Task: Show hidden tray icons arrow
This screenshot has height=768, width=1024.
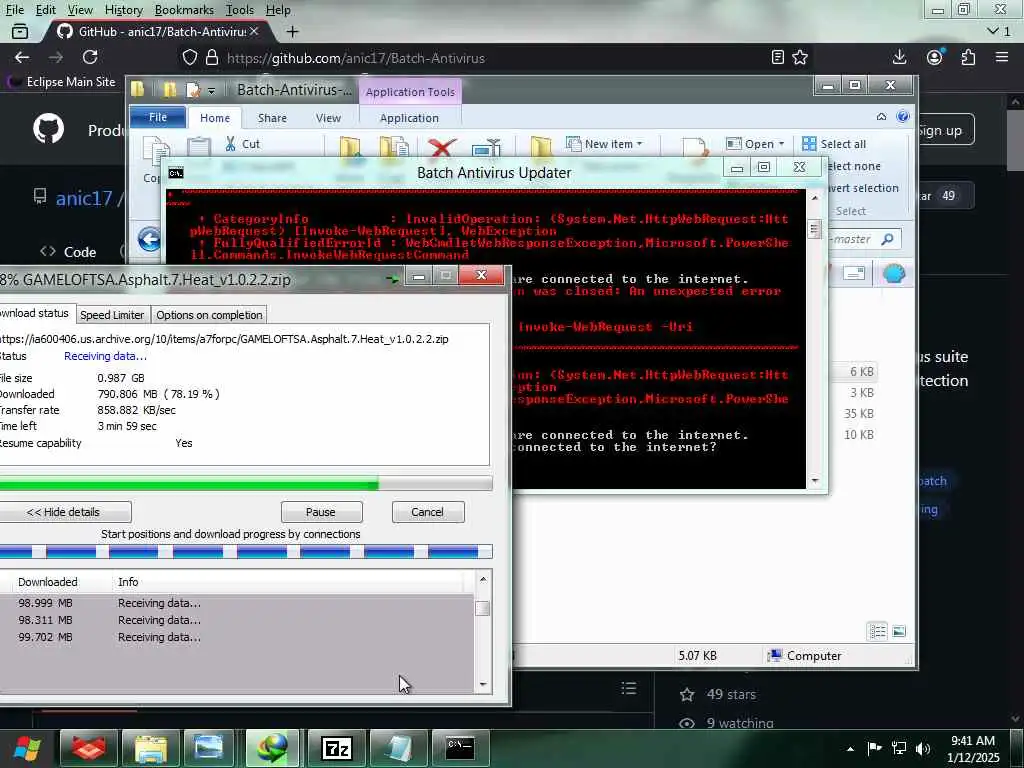Action: coord(850,749)
